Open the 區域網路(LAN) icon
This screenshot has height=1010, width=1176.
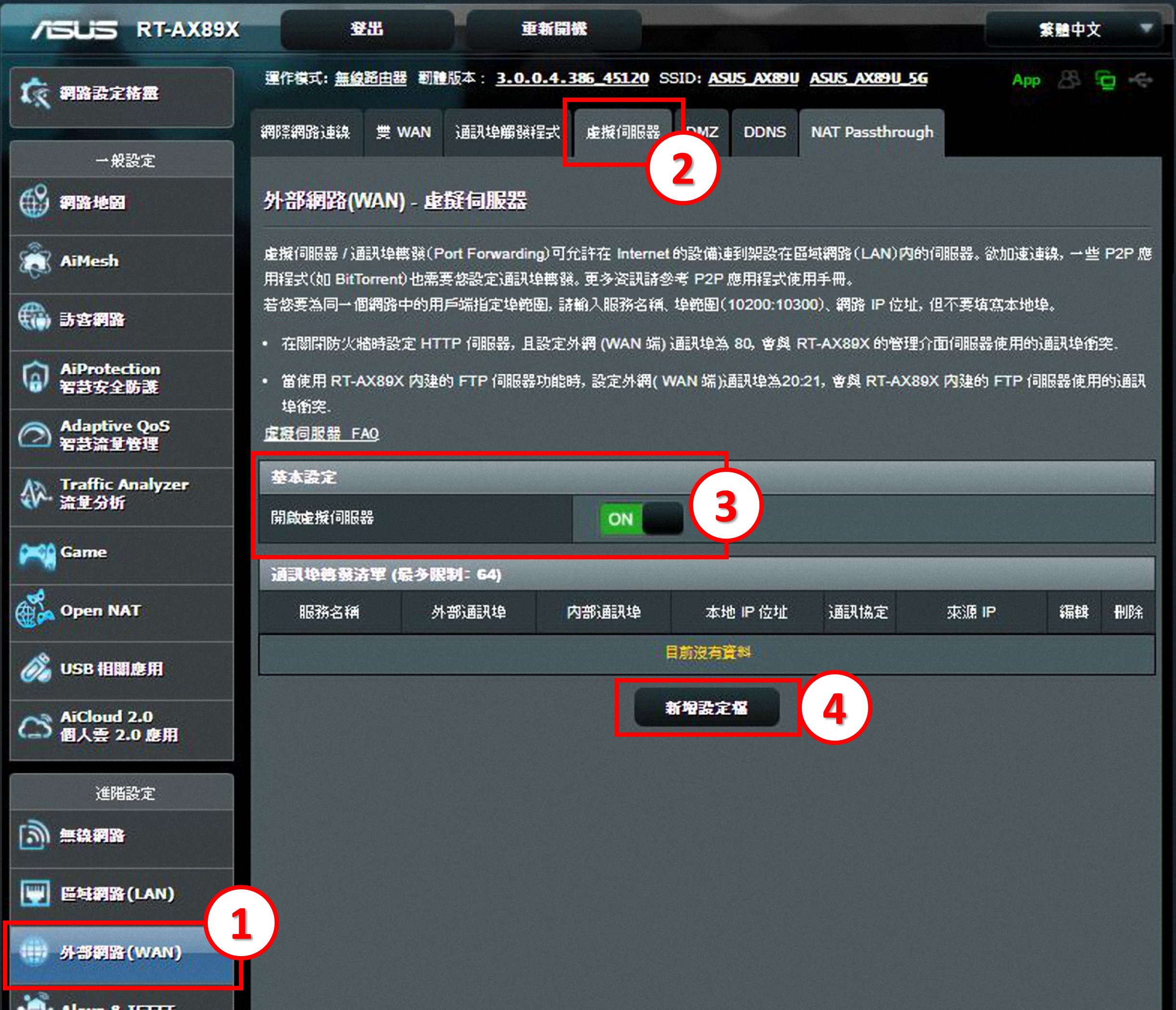(x=35, y=893)
